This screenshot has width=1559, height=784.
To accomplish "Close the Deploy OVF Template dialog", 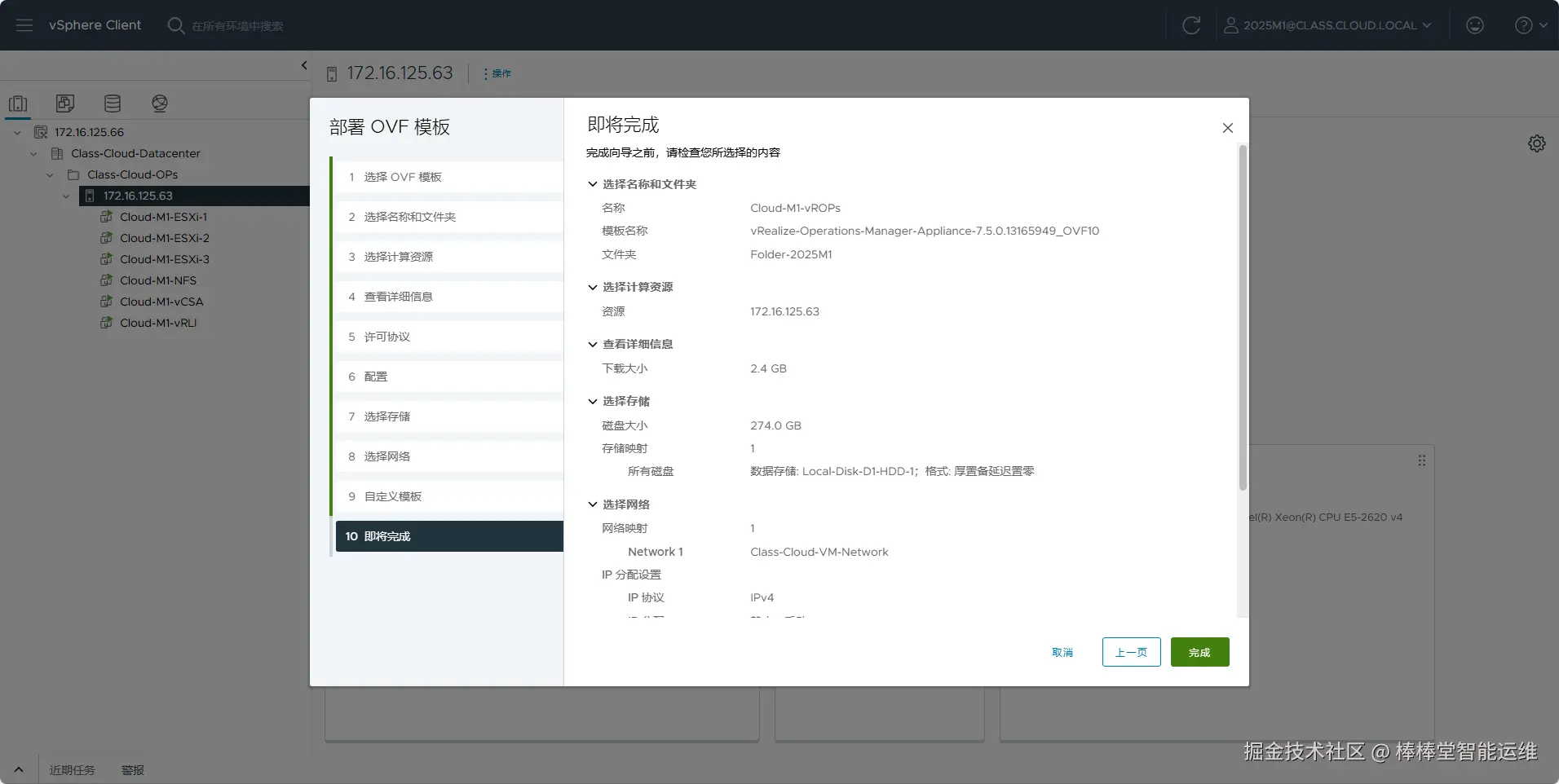I will click(x=1228, y=128).
